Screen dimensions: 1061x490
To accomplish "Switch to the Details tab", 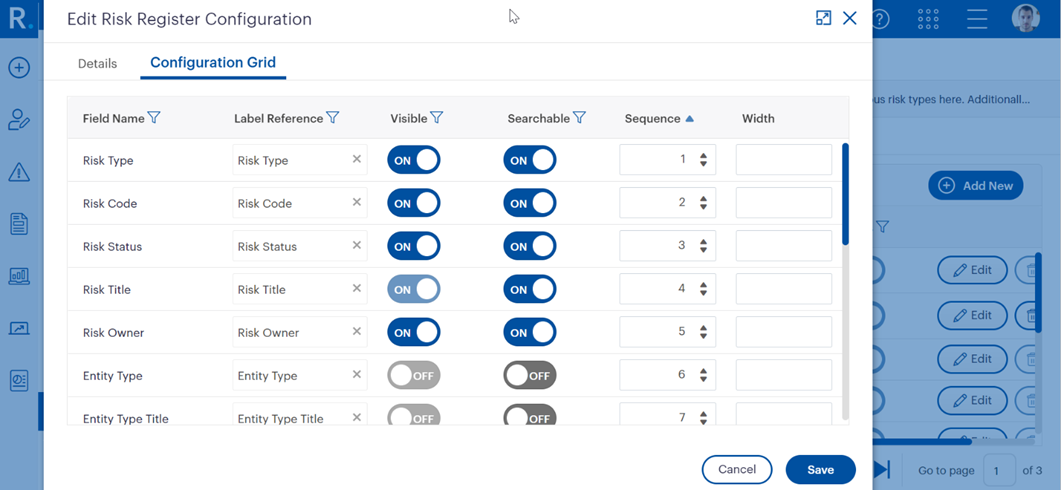I will (x=97, y=63).
